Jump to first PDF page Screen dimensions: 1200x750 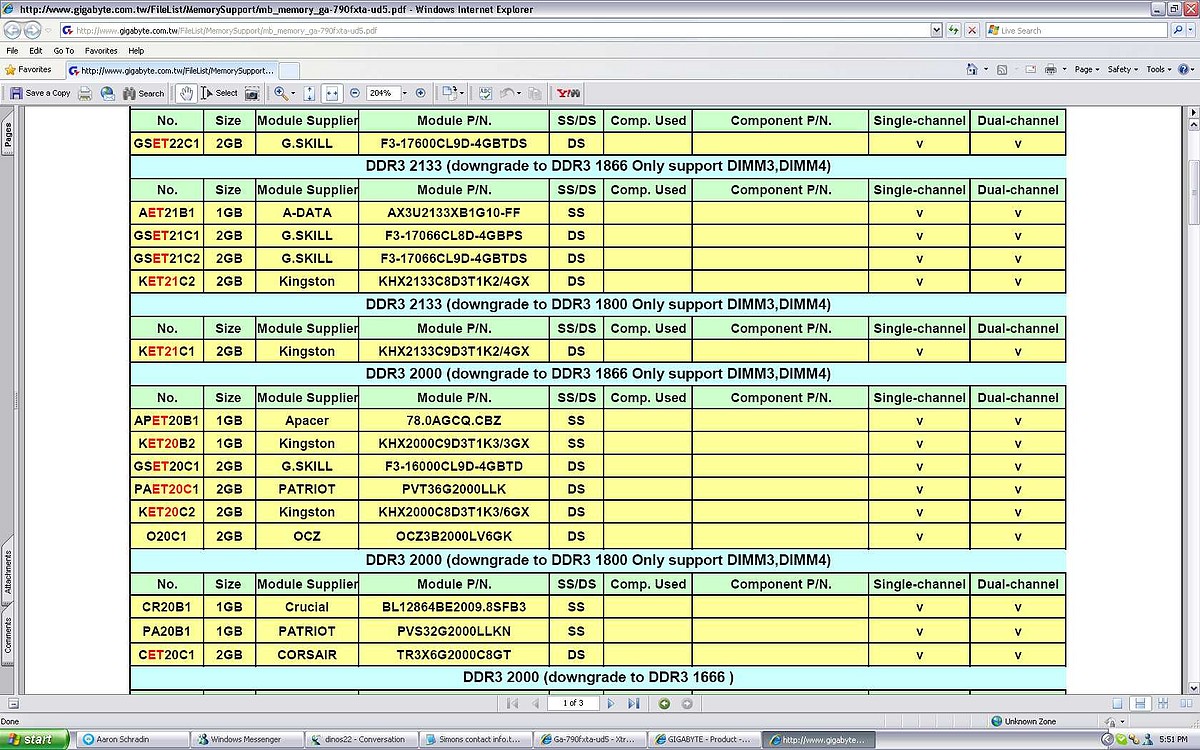point(513,704)
